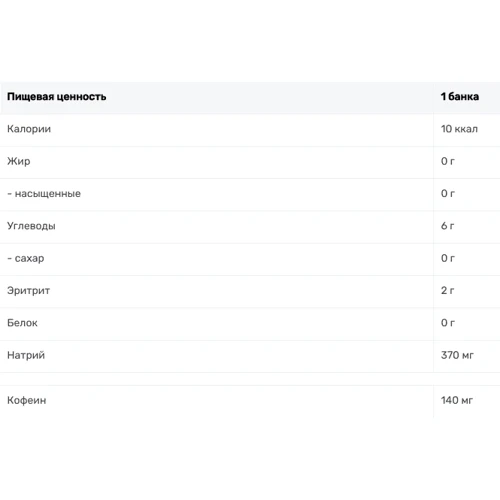The width and height of the screenshot is (500, 500).
Task: Select the 140 мг caffeine value
Action: 457,400
